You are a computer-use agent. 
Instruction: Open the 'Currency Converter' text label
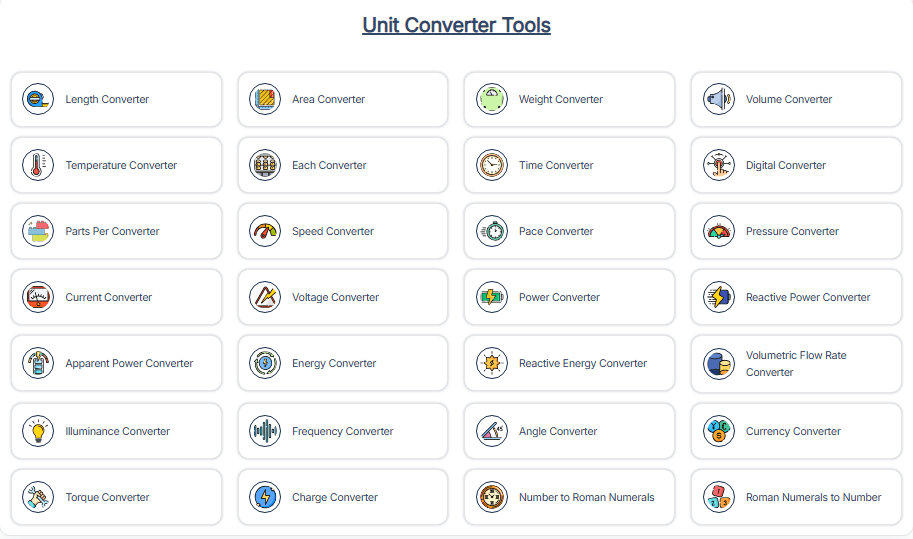794,431
